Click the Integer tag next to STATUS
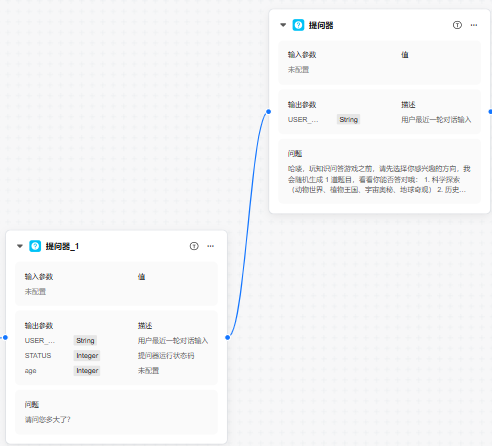This screenshot has height=446, width=492. coord(87,356)
